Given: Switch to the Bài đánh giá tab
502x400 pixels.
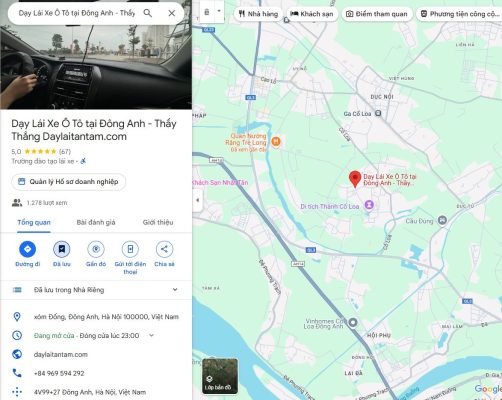Looking at the screenshot, I should (96, 222).
